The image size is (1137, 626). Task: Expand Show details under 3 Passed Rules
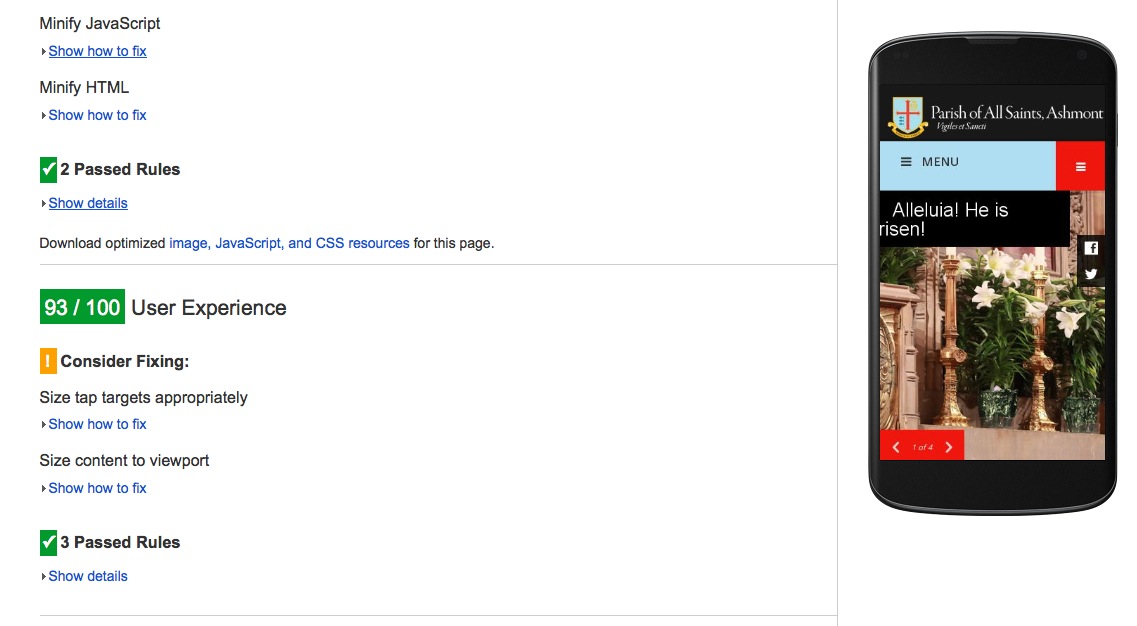88,577
